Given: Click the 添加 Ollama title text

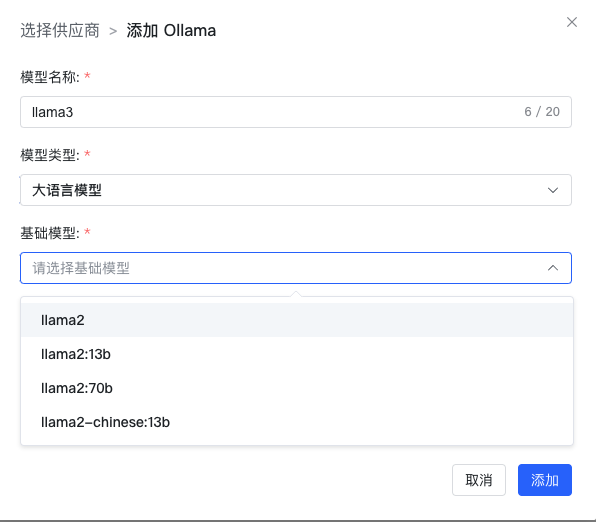Looking at the screenshot, I should pyautogui.click(x=171, y=30).
